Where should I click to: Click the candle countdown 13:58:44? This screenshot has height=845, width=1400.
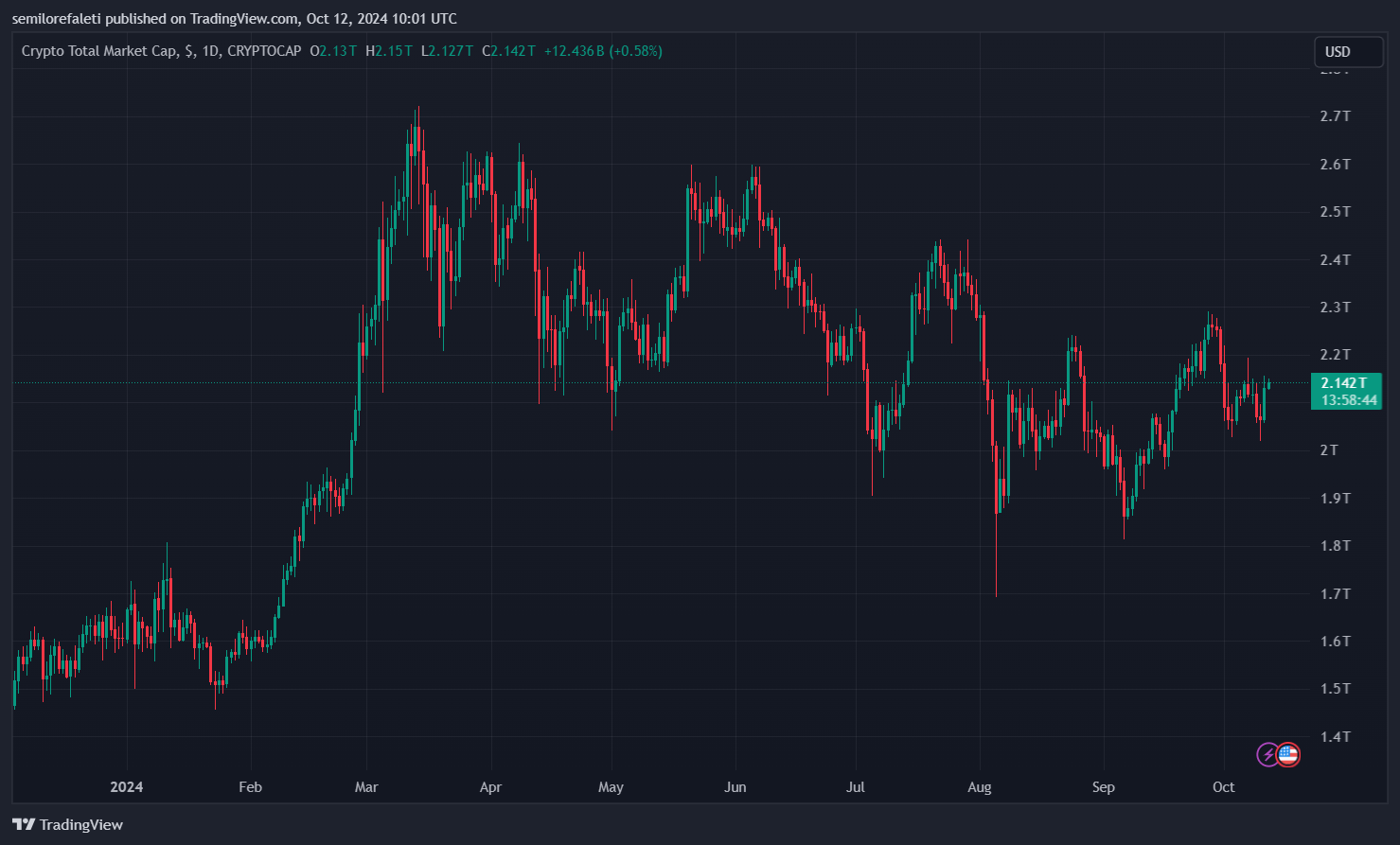point(1349,400)
